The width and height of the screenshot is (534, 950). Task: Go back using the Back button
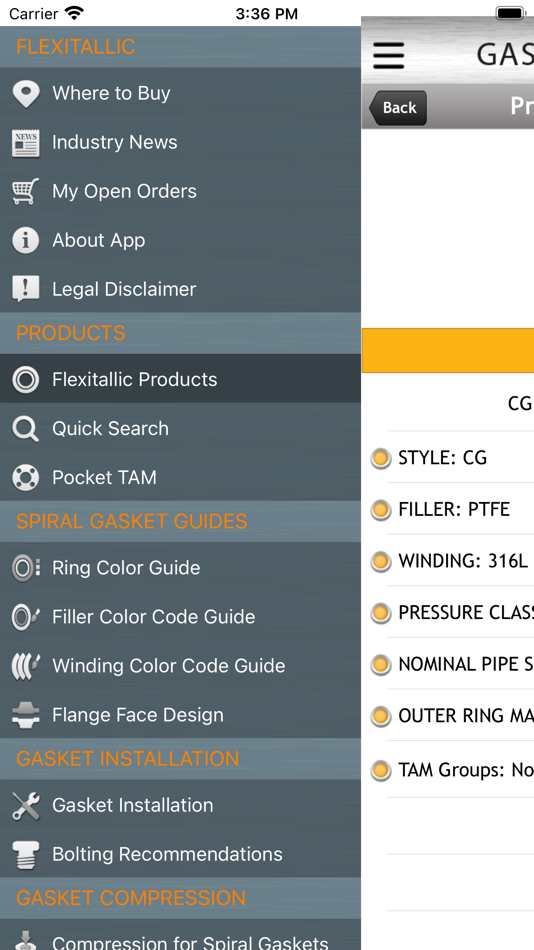398,108
